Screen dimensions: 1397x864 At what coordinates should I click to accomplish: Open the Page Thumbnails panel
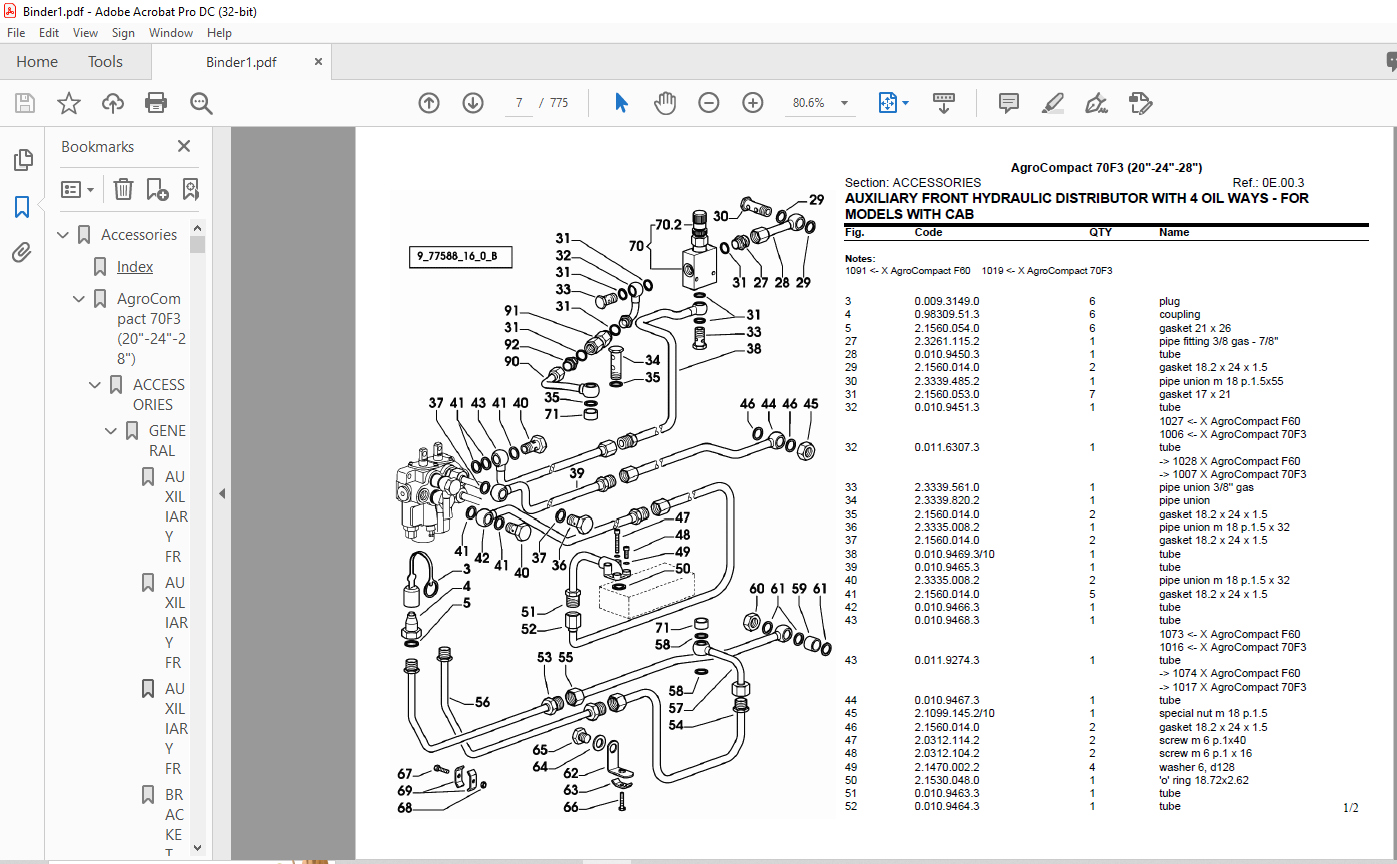click(22, 160)
